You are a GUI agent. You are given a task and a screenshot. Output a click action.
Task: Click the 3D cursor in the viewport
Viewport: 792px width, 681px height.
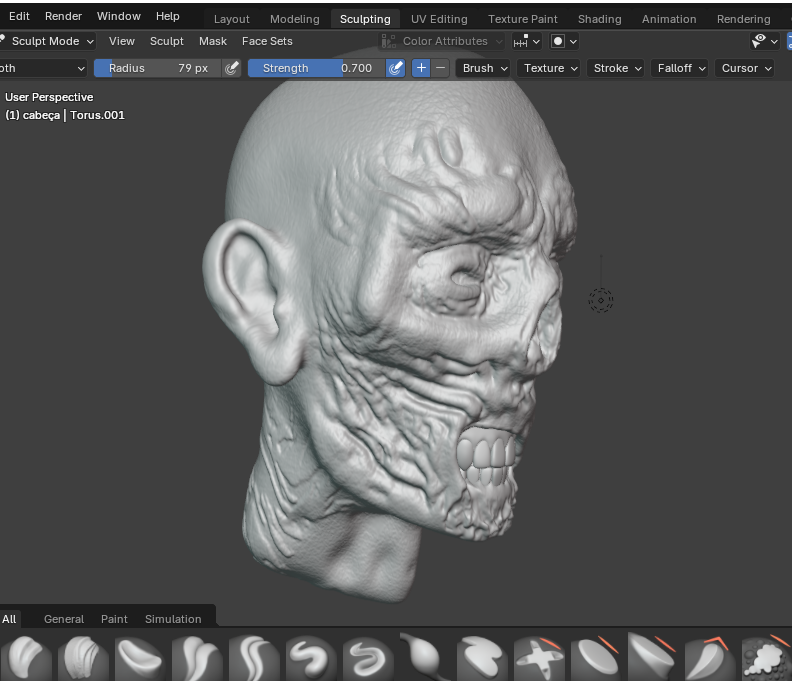[x=601, y=301]
